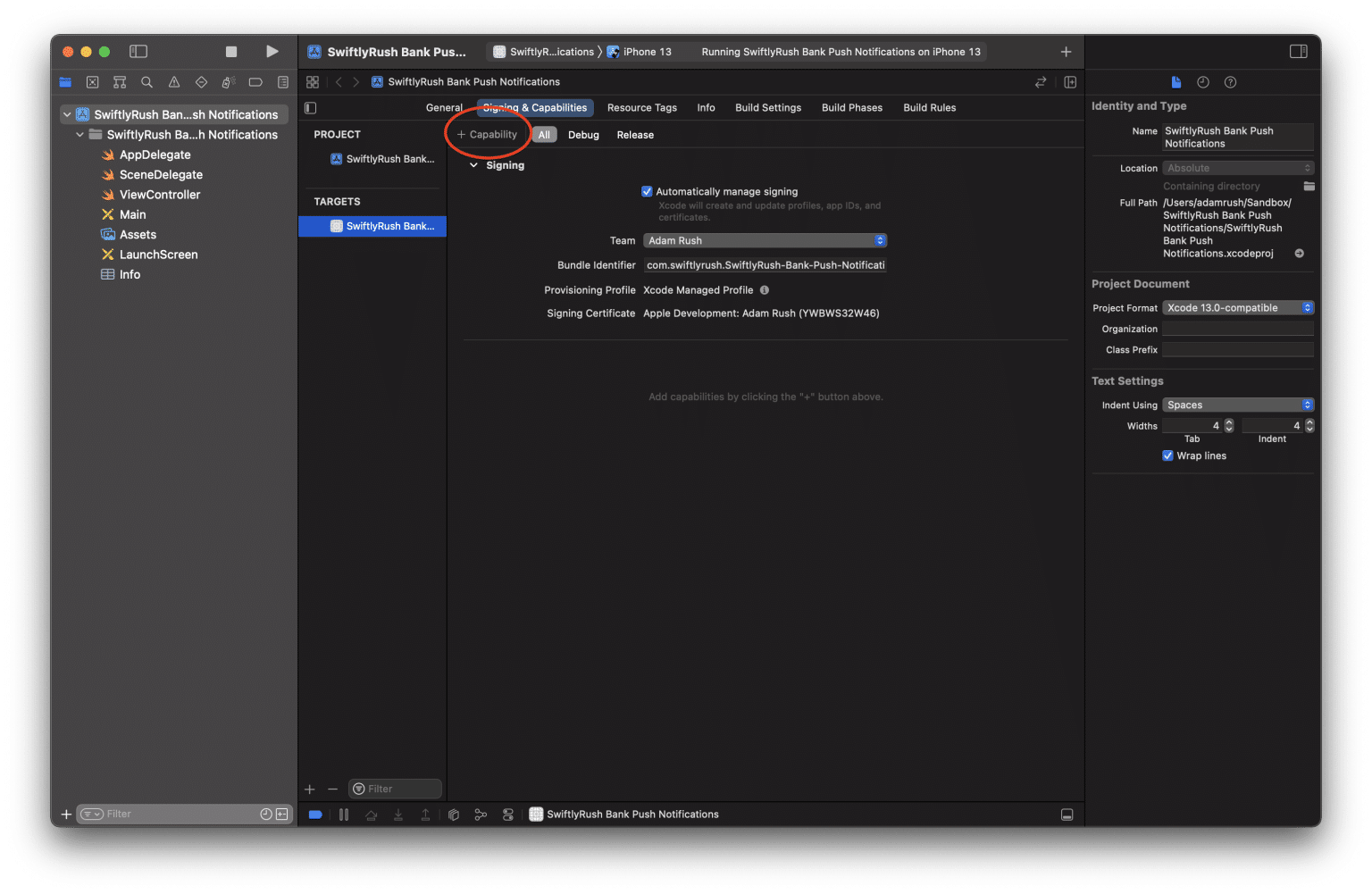Open the Issue navigator warning icon
This screenshot has height=894, width=1372.
(x=174, y=82)
